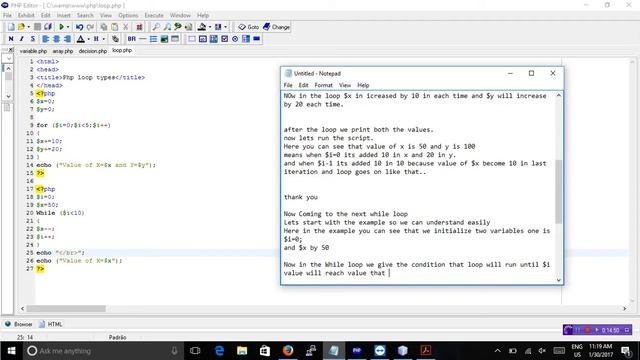Open dropdown arrow next to Open folder icon
The width and height of the screenshot is (640, 360).
click(x=29, y=27)
